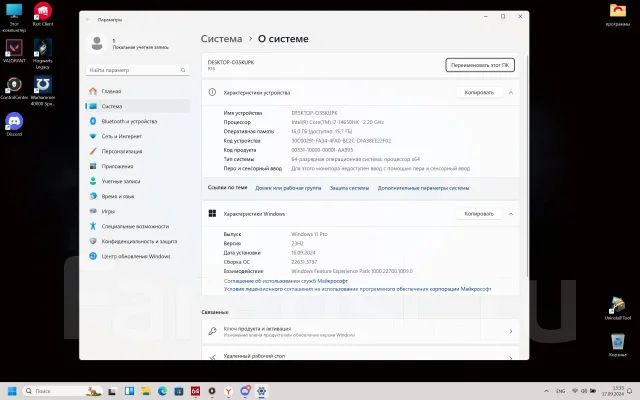This screenshot has height=400, width=640.
Task: Select Riot Client desktop icon
Action: 43,15
